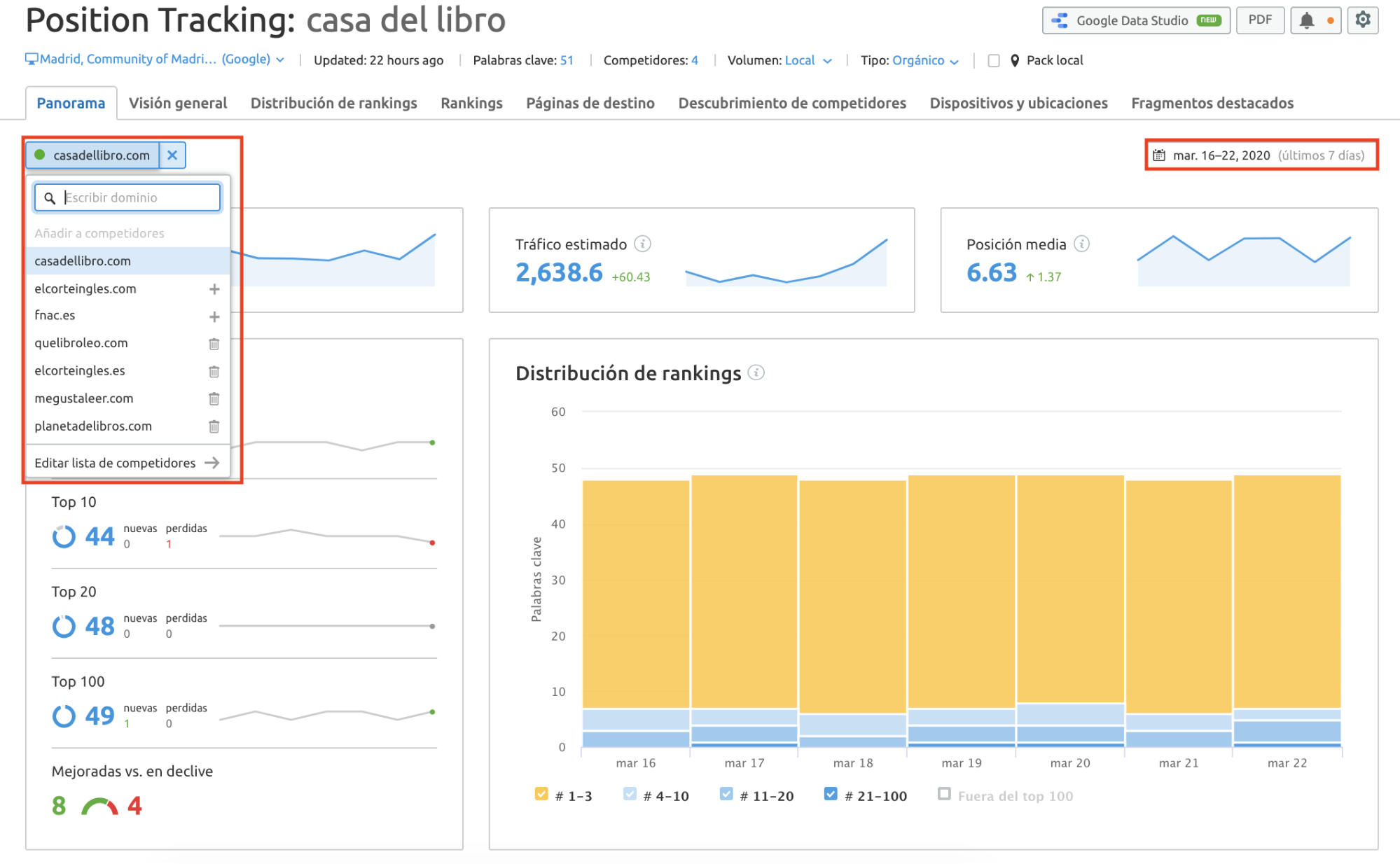Switch to Visión general tab

178,103
